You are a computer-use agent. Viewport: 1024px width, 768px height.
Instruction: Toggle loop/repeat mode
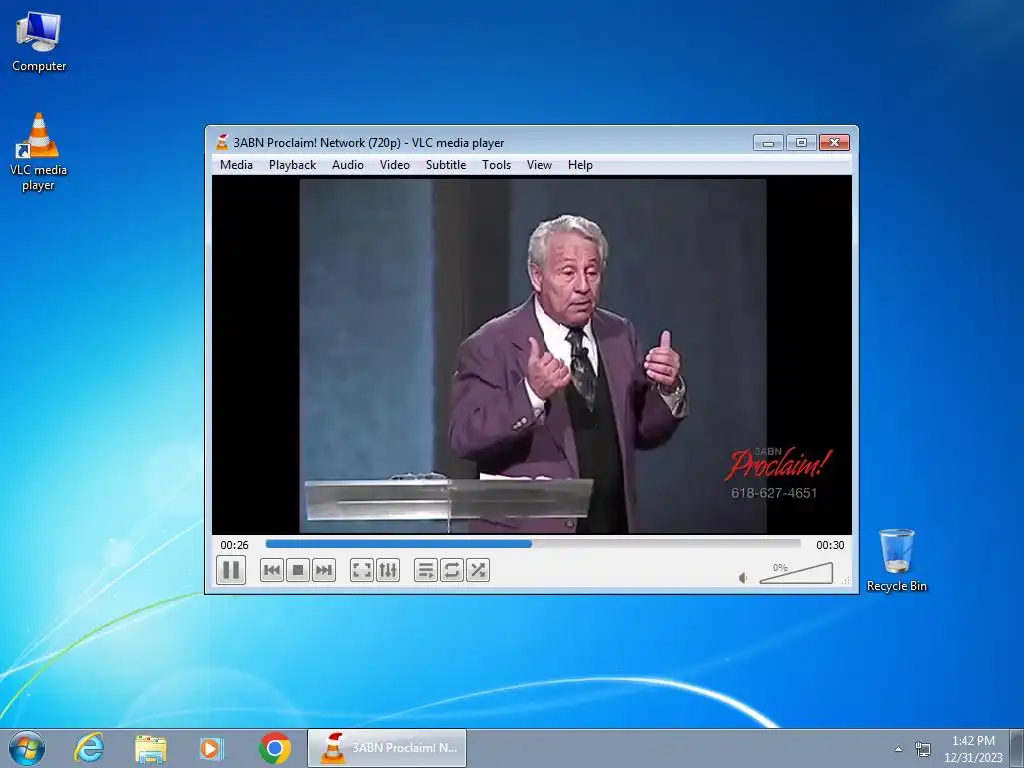(x=452, y=570)
